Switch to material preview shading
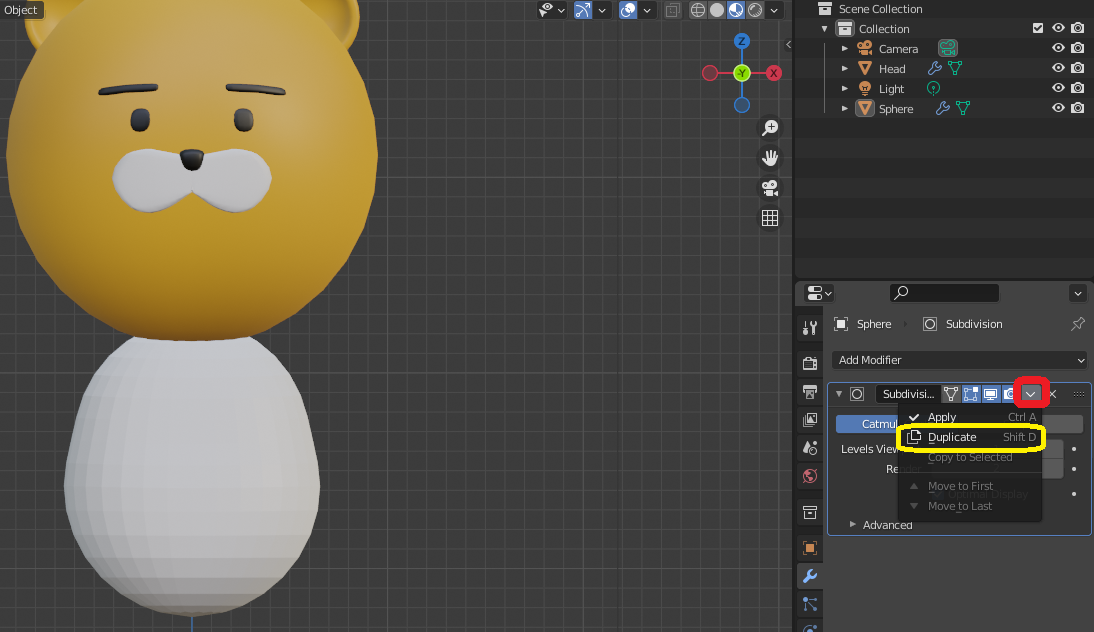Screen dimensions: 1094x632 736,10
